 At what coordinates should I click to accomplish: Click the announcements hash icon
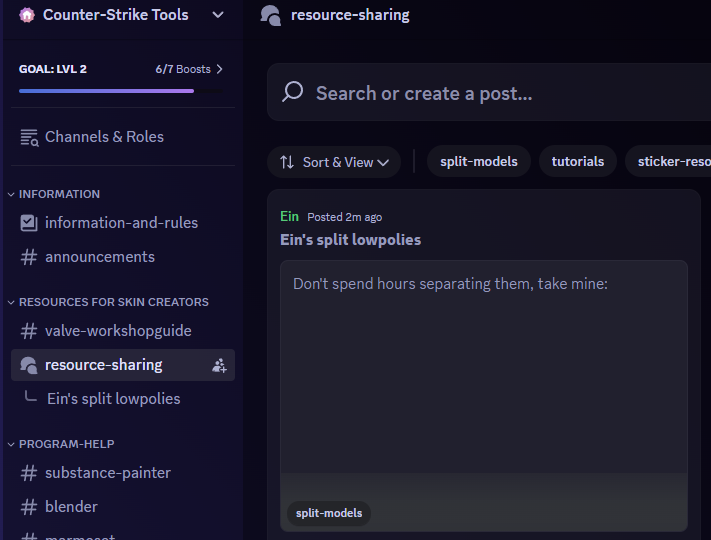coord(29,257)
